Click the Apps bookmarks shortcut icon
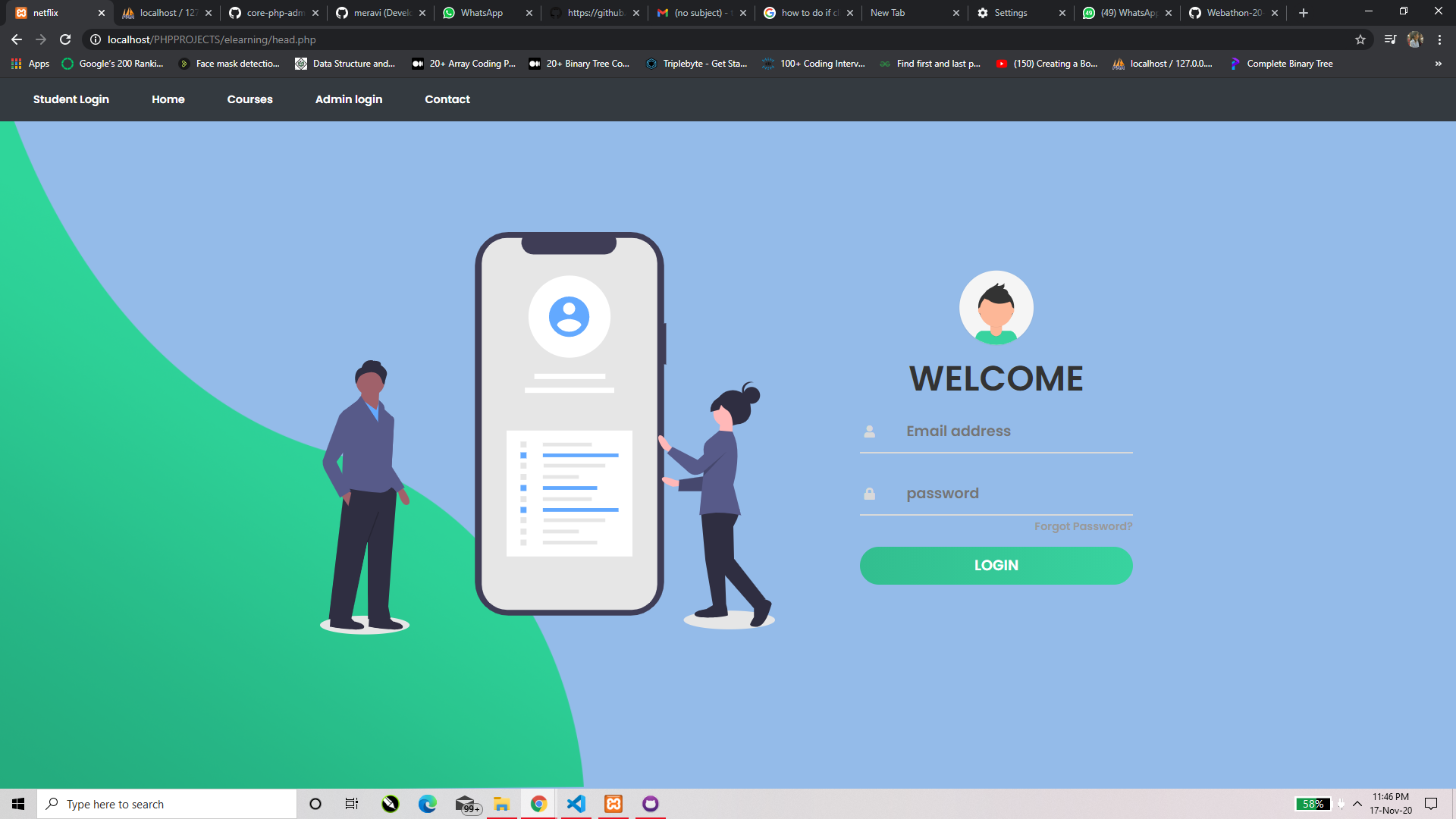 [17, 64]
